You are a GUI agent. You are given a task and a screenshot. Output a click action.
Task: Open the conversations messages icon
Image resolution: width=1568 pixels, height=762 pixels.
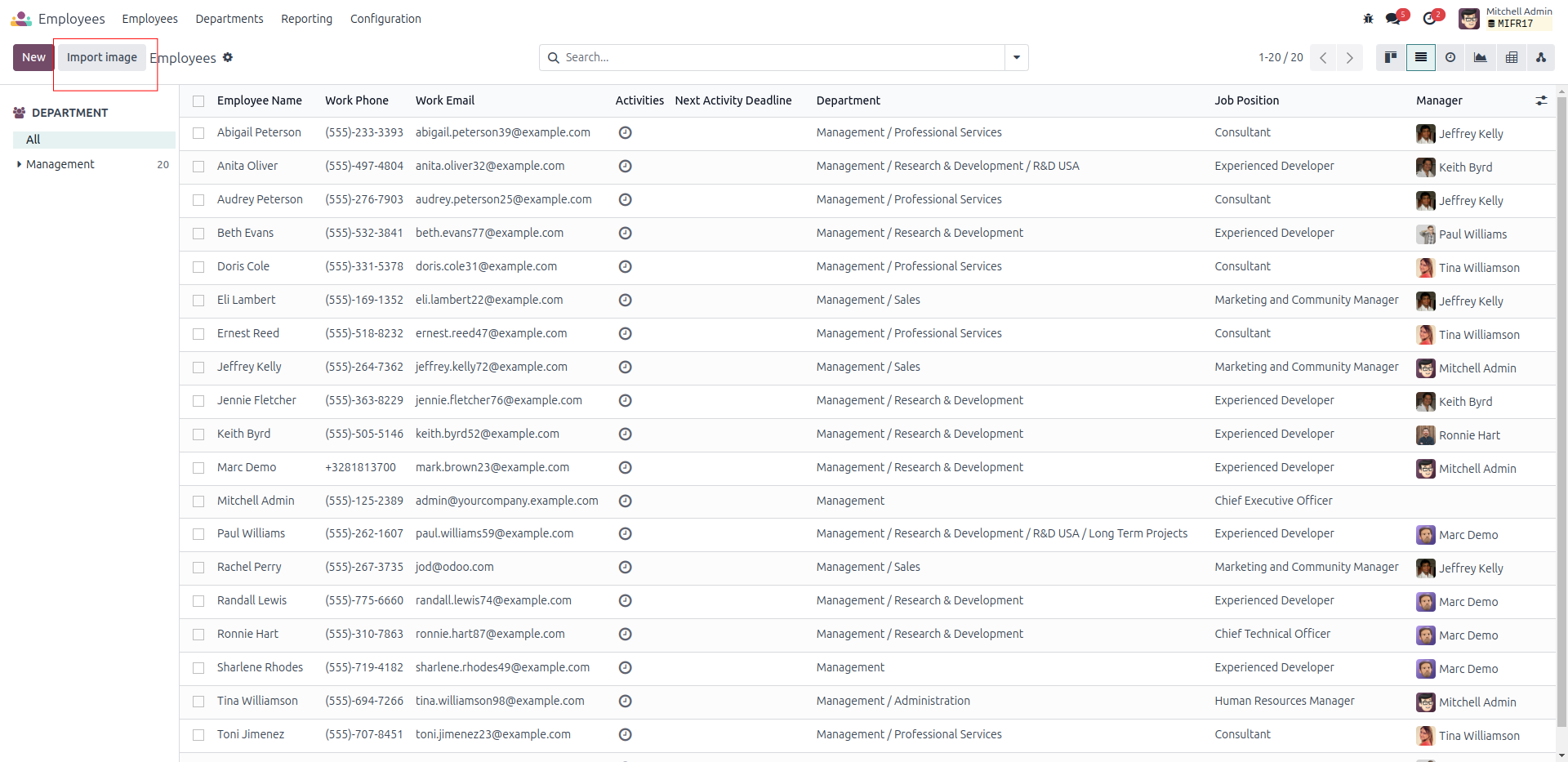point(1393,19)
